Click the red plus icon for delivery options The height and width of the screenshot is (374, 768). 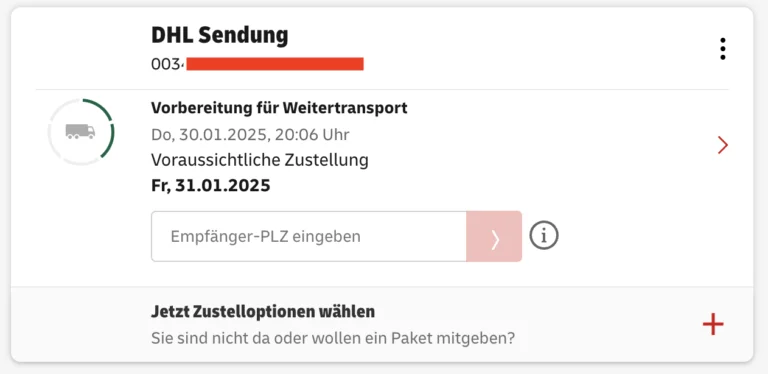713,325
